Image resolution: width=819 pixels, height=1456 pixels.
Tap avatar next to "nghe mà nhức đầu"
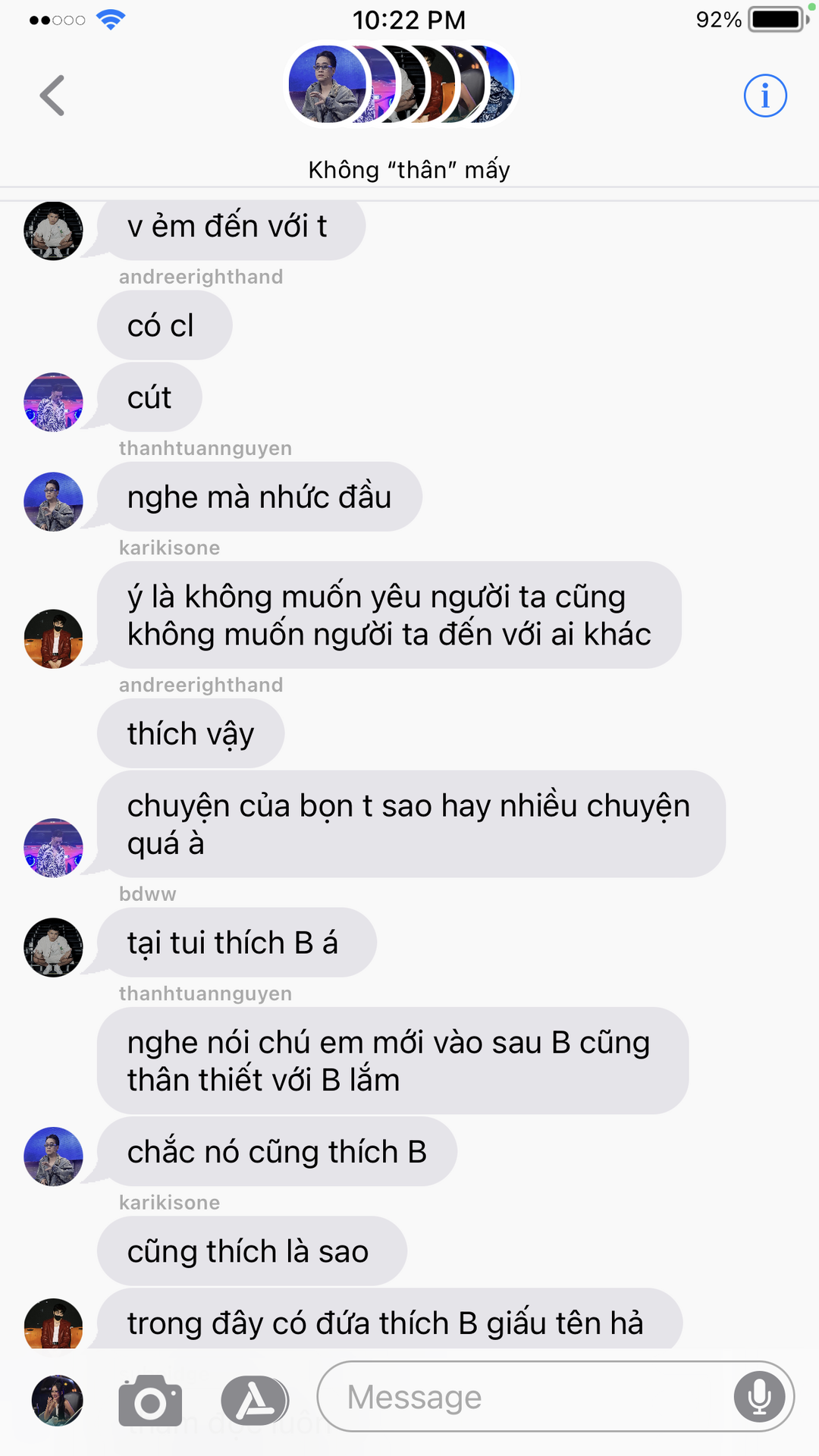pyautogui.click(x=53, y=501)
